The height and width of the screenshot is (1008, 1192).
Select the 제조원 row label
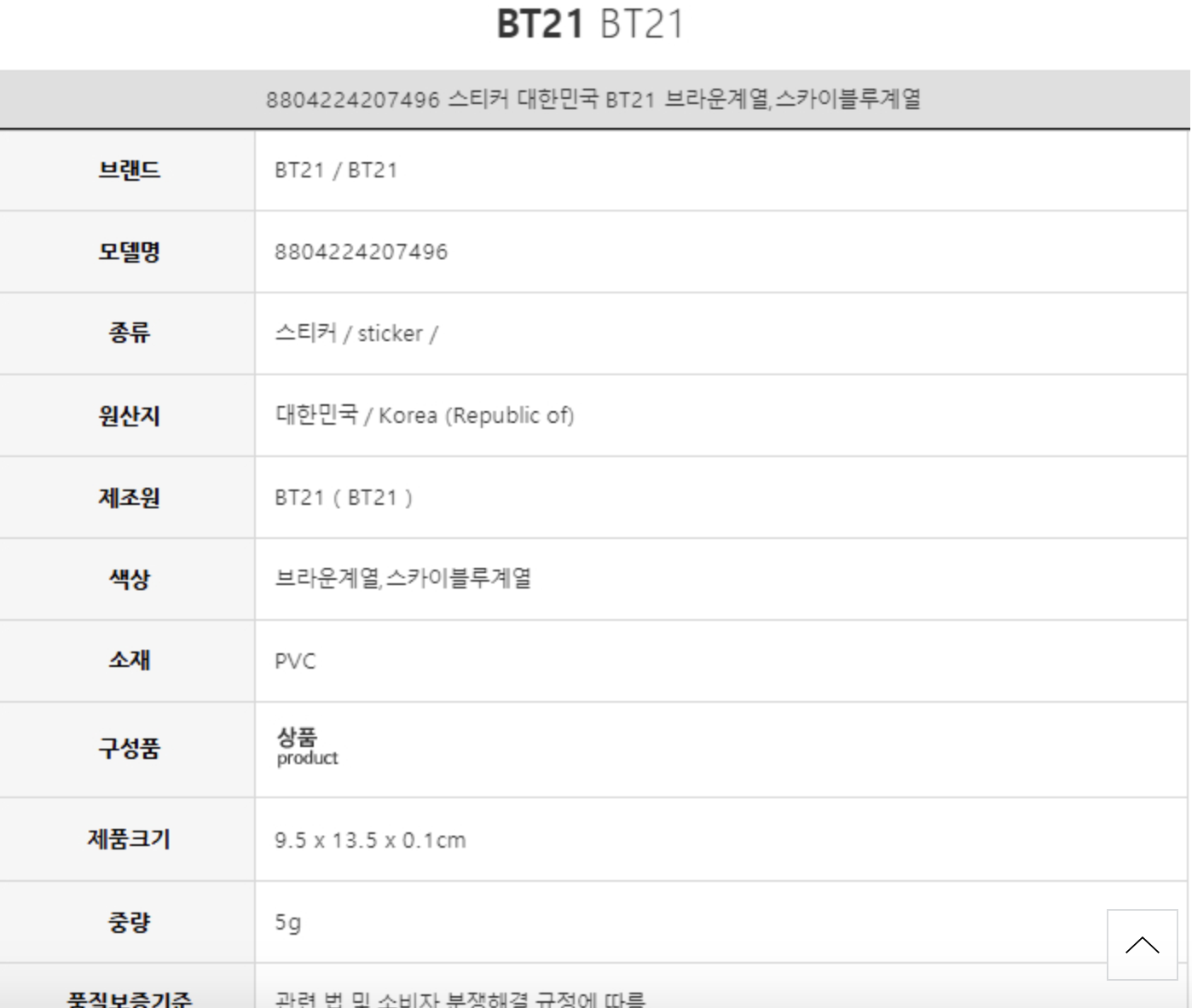click(x=129, y=497)
